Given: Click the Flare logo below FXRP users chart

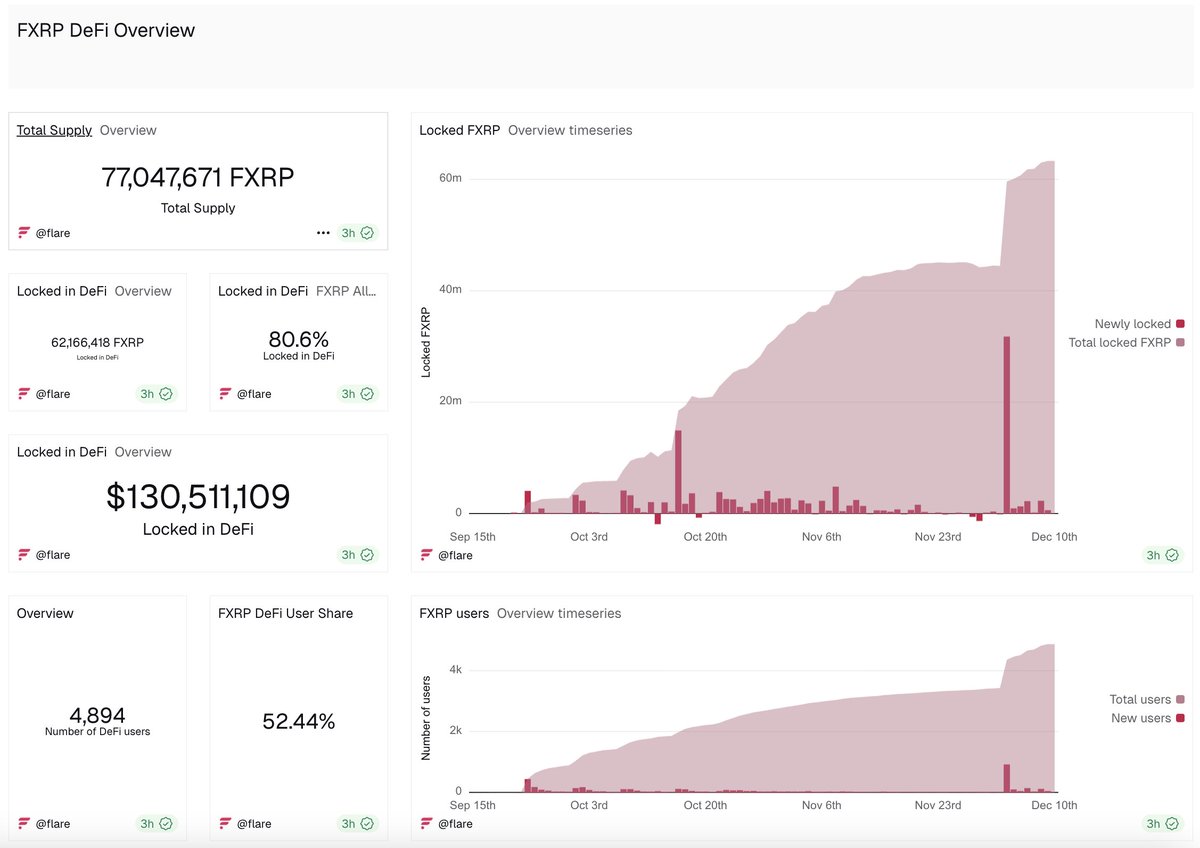Looking at the screenshot, I should tap(427, 824).
